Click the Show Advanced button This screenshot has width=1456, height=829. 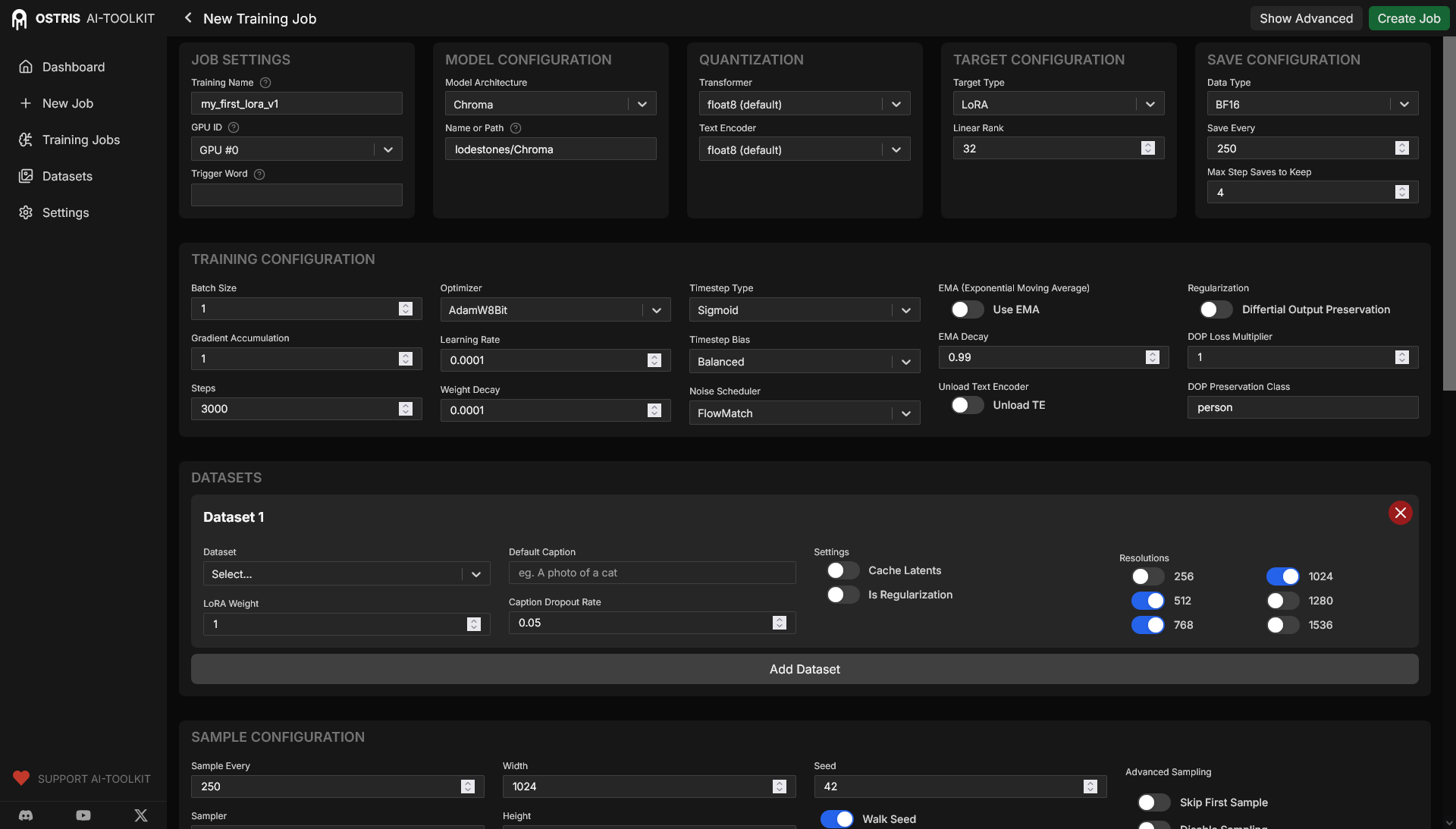coord(1306,18)
